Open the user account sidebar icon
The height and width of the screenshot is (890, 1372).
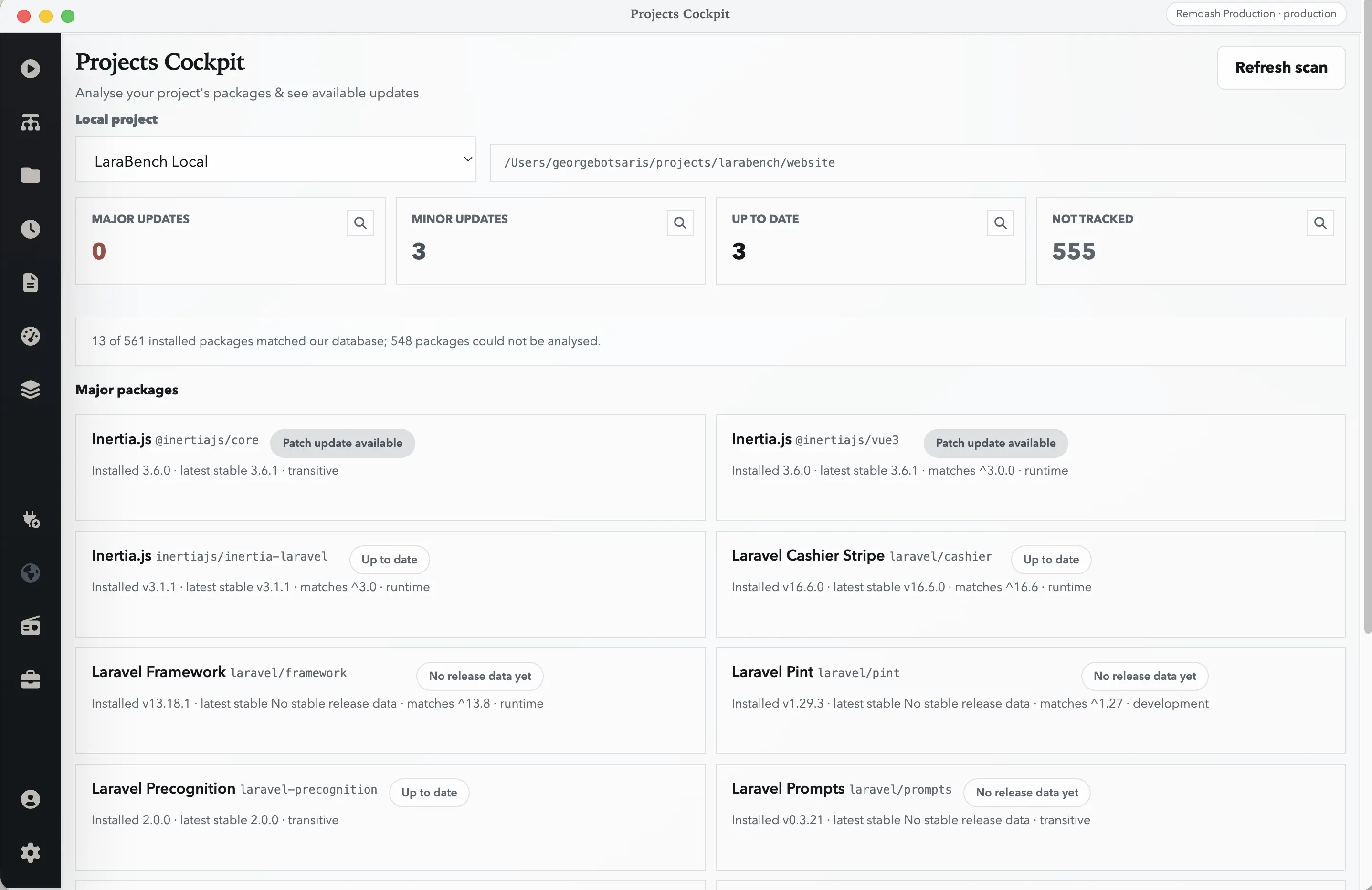click(x=30, y=799)
